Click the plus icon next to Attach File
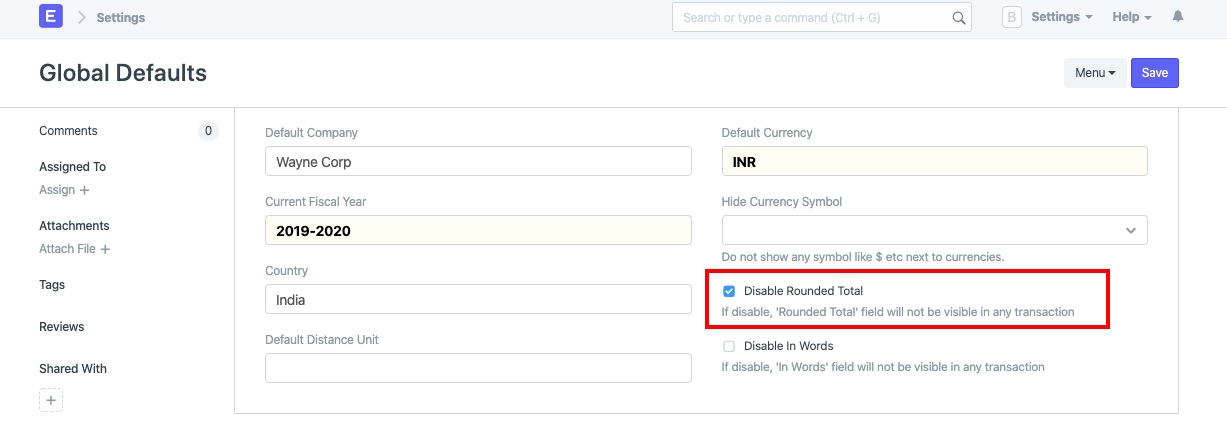1227x427 pixels. (x=105, y=249)
